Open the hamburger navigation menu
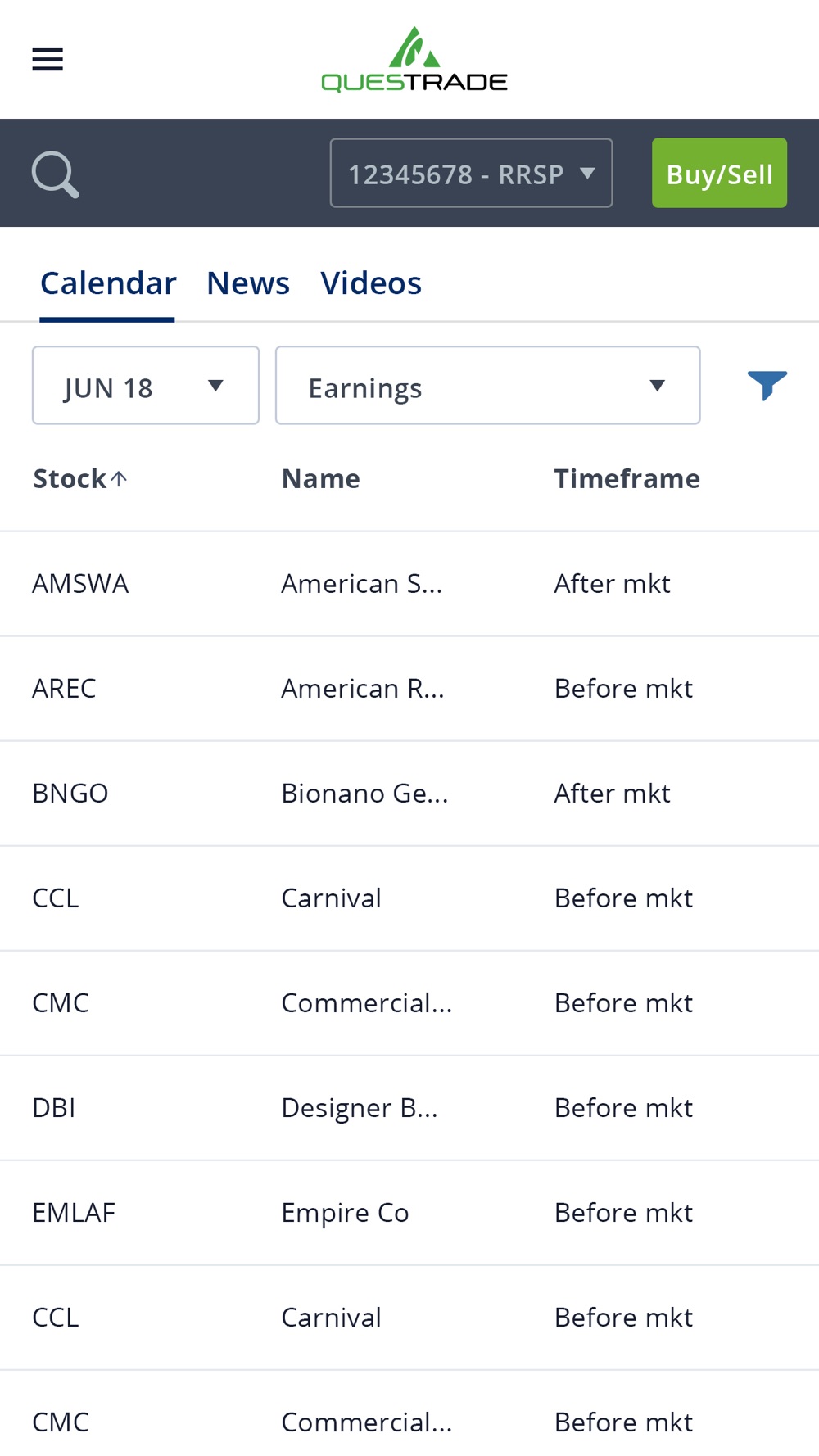Screen dimensions: 819x1456 tap(48, 59)
